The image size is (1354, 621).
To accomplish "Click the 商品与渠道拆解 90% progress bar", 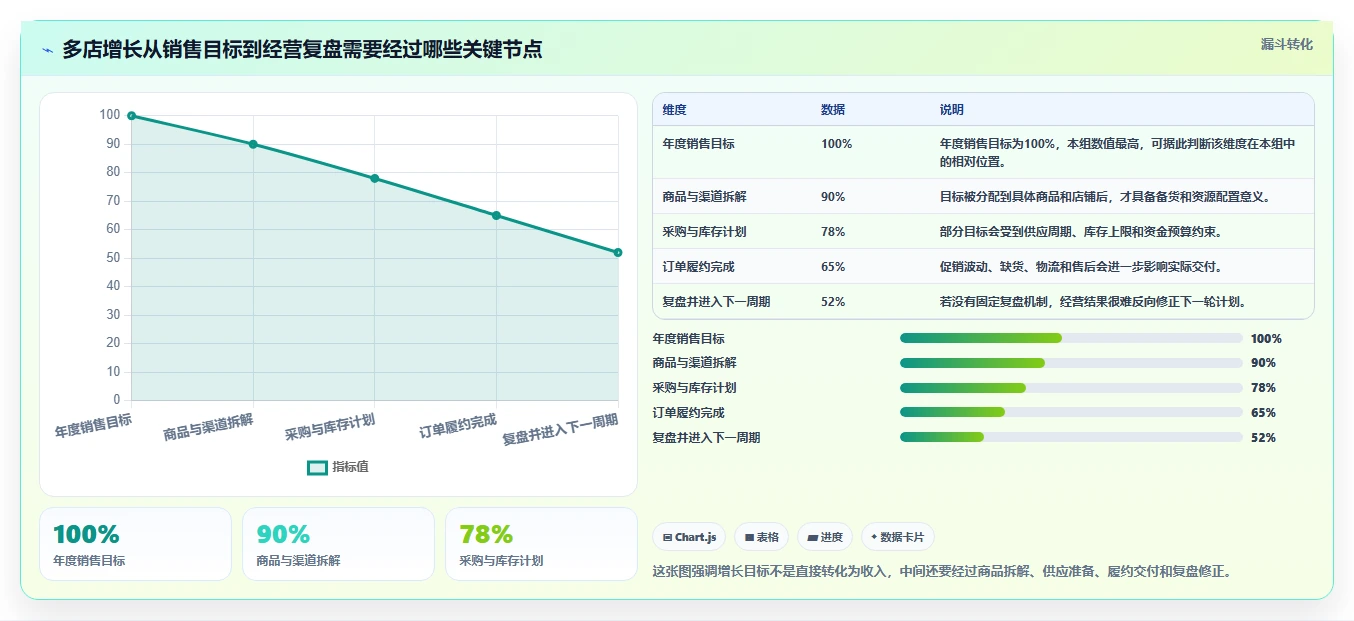I will [1071, 363].
